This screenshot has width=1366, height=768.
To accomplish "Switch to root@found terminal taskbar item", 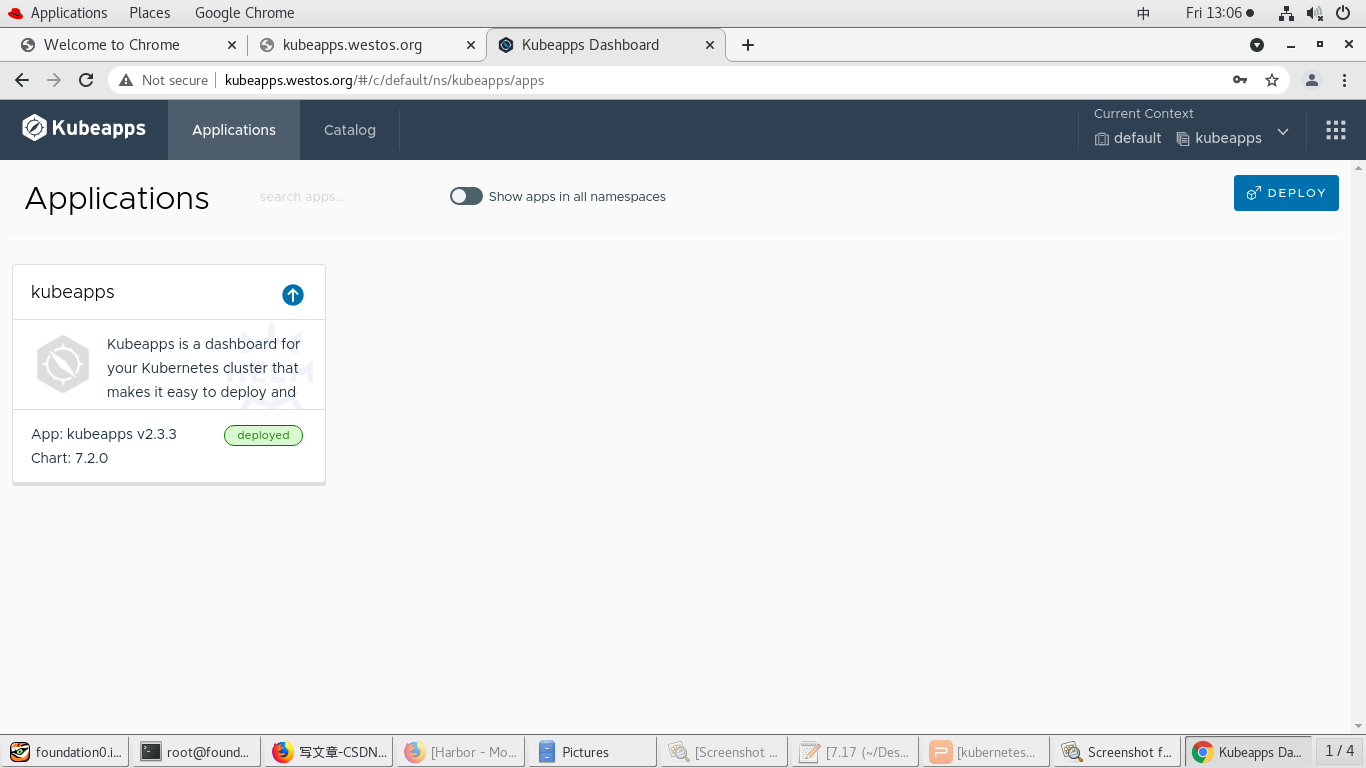I will click(195, 752).
